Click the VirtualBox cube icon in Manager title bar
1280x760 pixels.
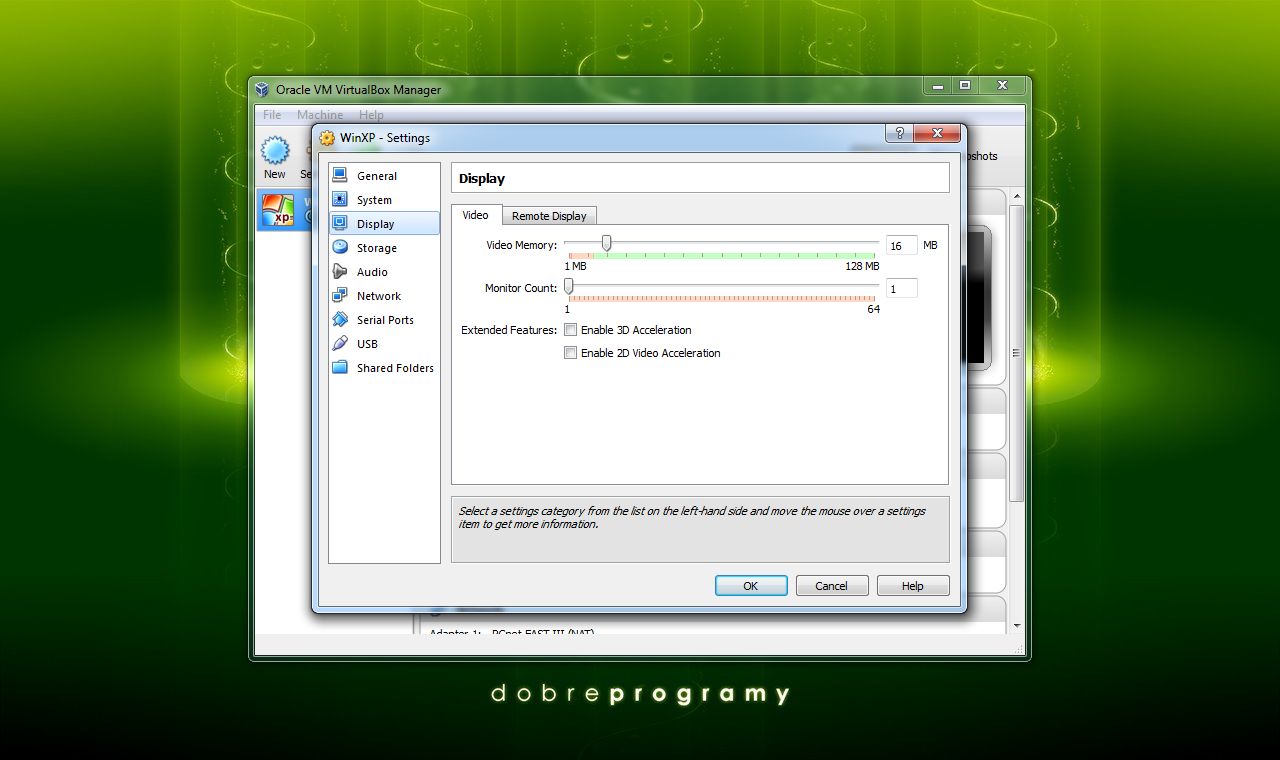pos(262,89)
